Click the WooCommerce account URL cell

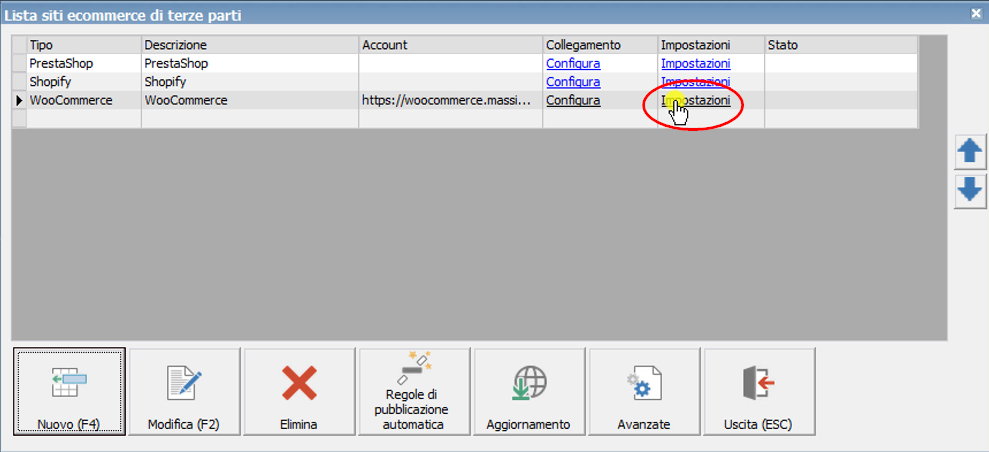coord(451,100)
